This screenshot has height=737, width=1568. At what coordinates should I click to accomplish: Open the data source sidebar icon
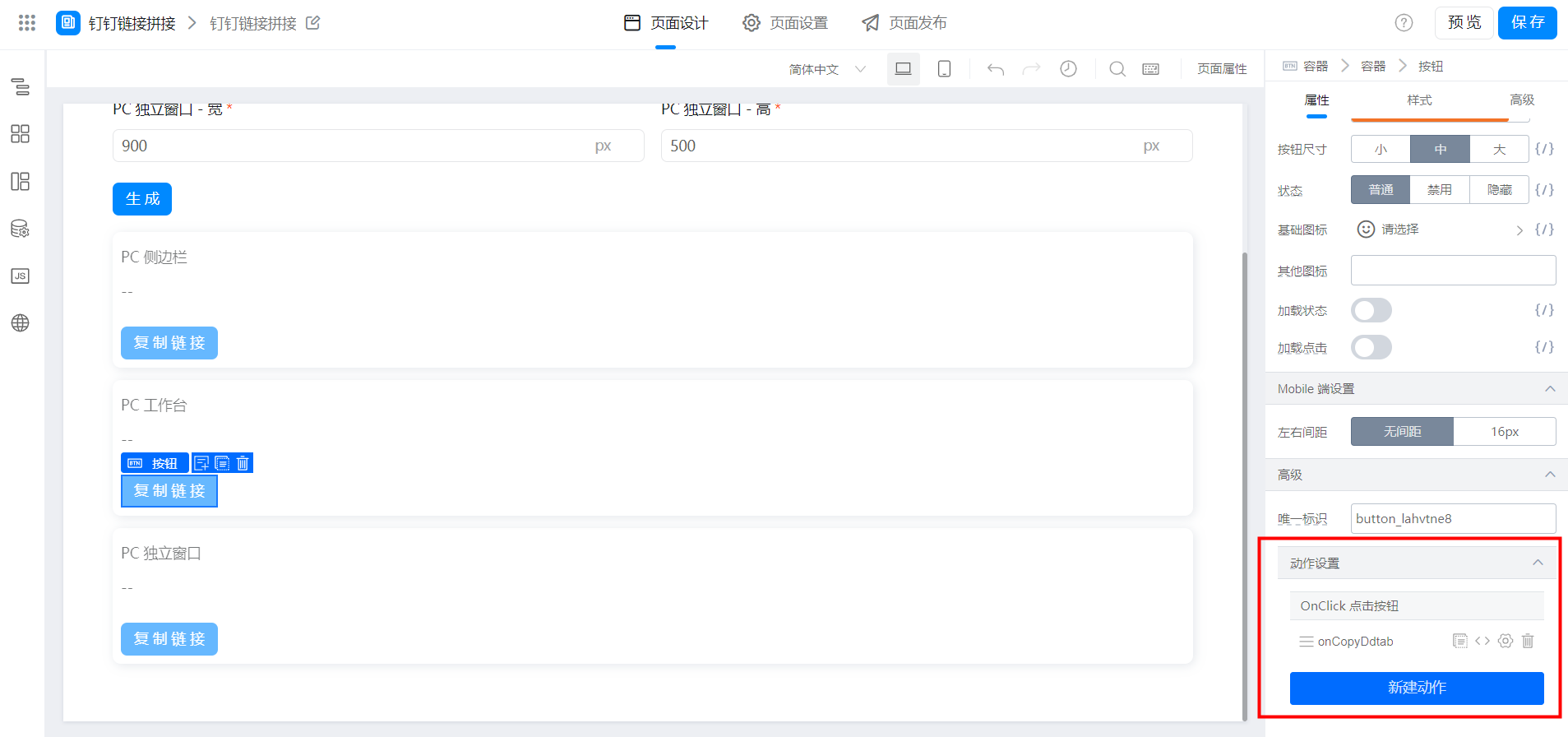pos(21,229)
